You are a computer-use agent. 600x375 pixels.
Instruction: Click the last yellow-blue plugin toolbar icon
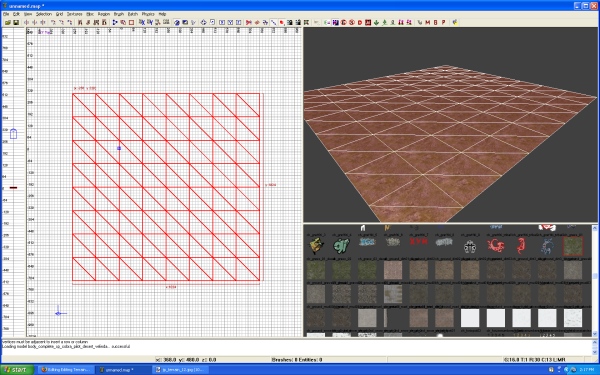pyautogui.click(x=455, y=23)
